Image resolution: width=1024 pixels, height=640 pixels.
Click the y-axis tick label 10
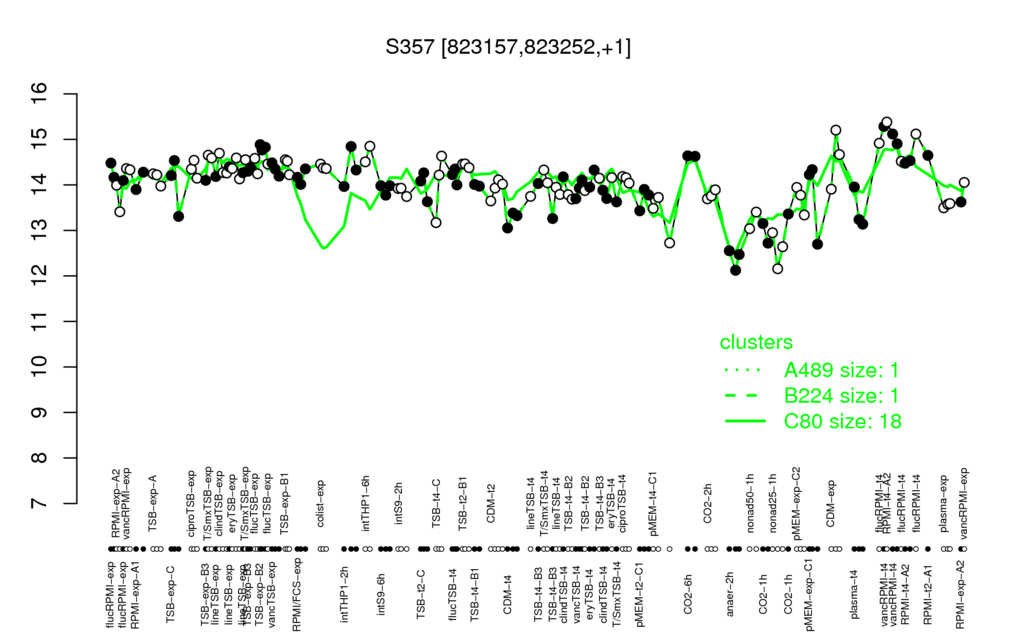click(40, 367)
